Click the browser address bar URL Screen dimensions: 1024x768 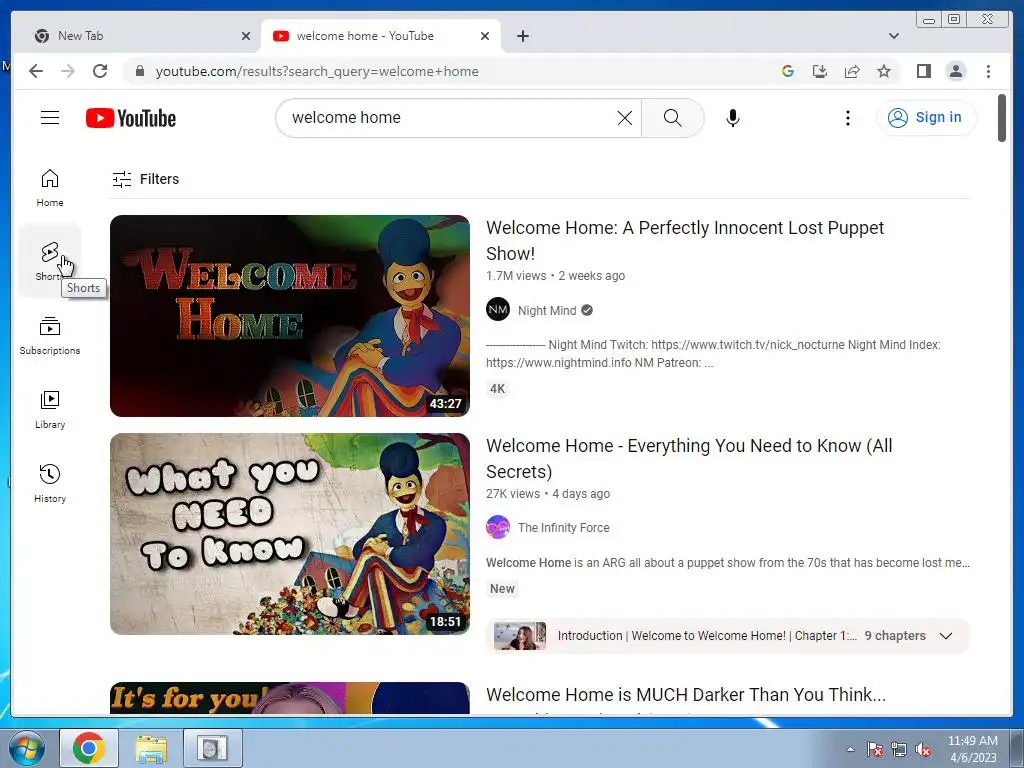click(x=317, y=71)
